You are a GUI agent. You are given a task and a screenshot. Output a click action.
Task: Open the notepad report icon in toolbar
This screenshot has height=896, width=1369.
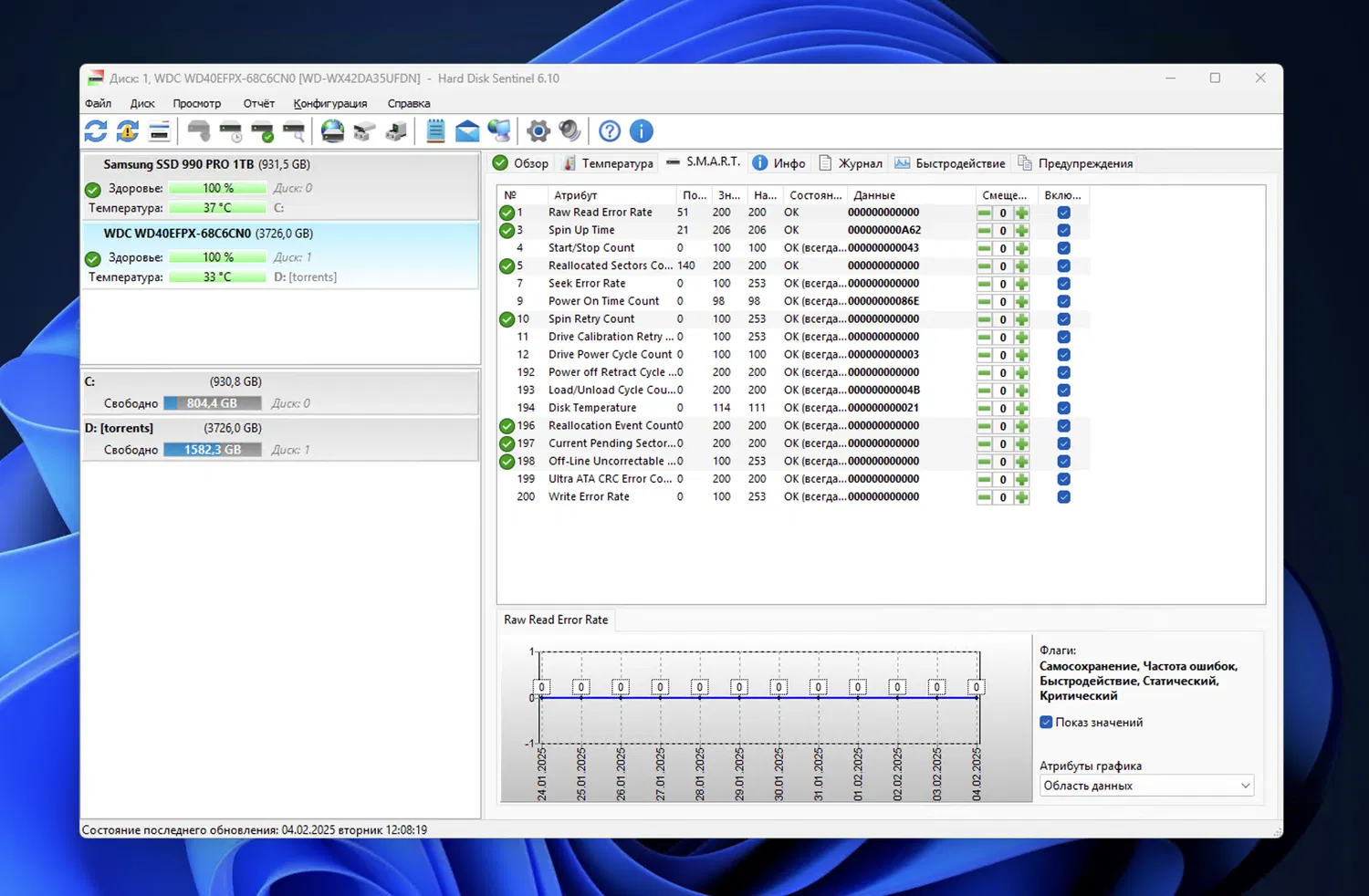[435, 131]
